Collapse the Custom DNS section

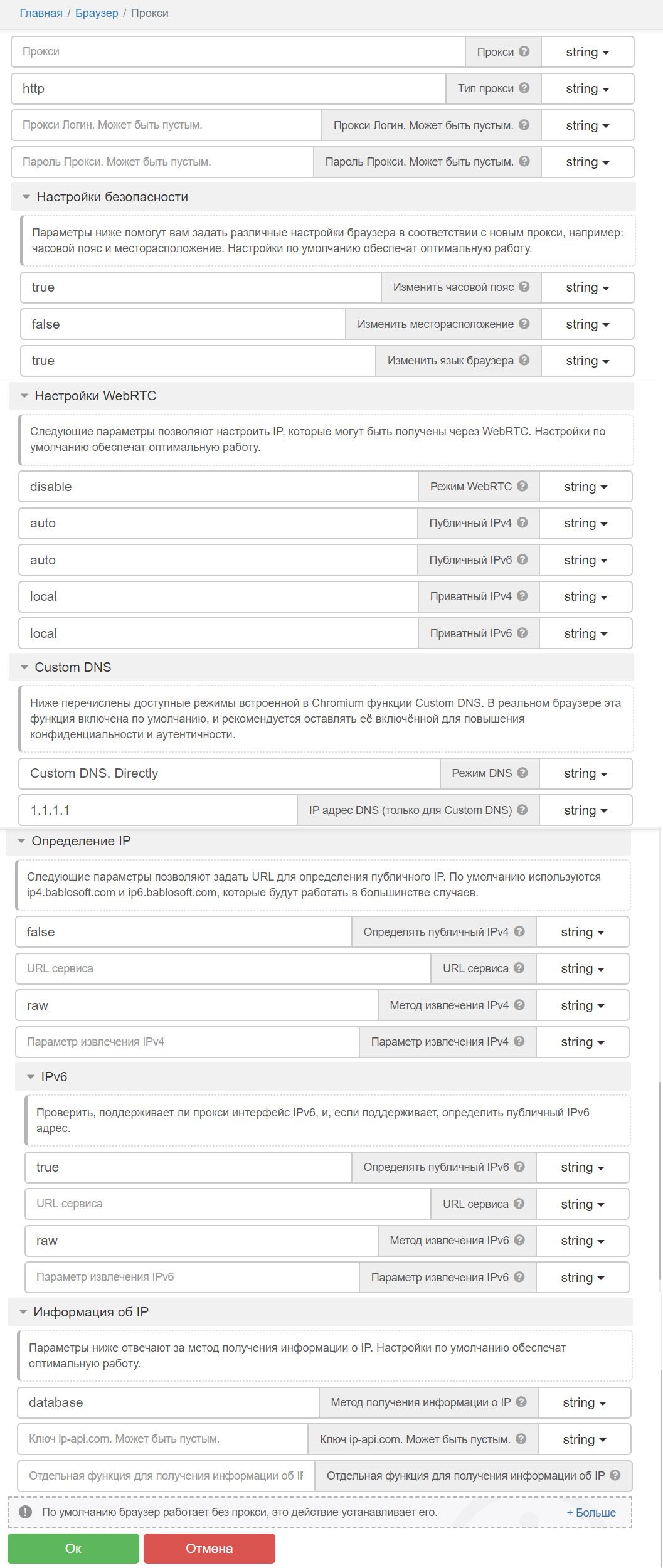coord(24,667)
